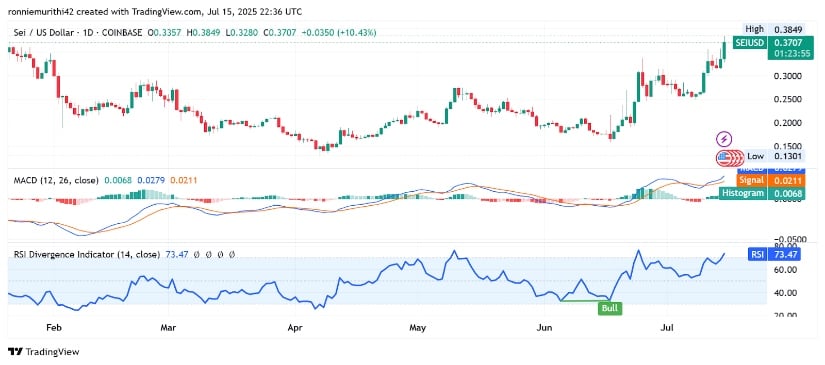Viewport: 825px width, 365px height.
Task: Click the purple lightning bolt event icon
Action: tap(725, 139)
